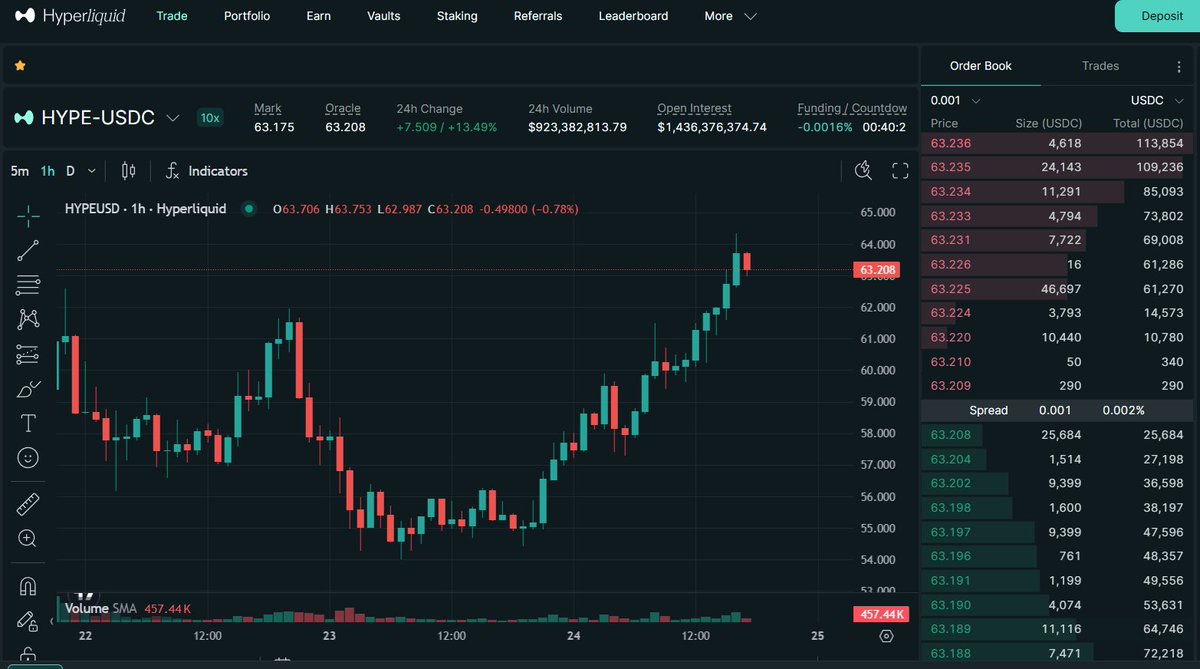Click the Spread row in order book
The height and width of the screenshot is (669, 1200).
[x=1057, y=410]
